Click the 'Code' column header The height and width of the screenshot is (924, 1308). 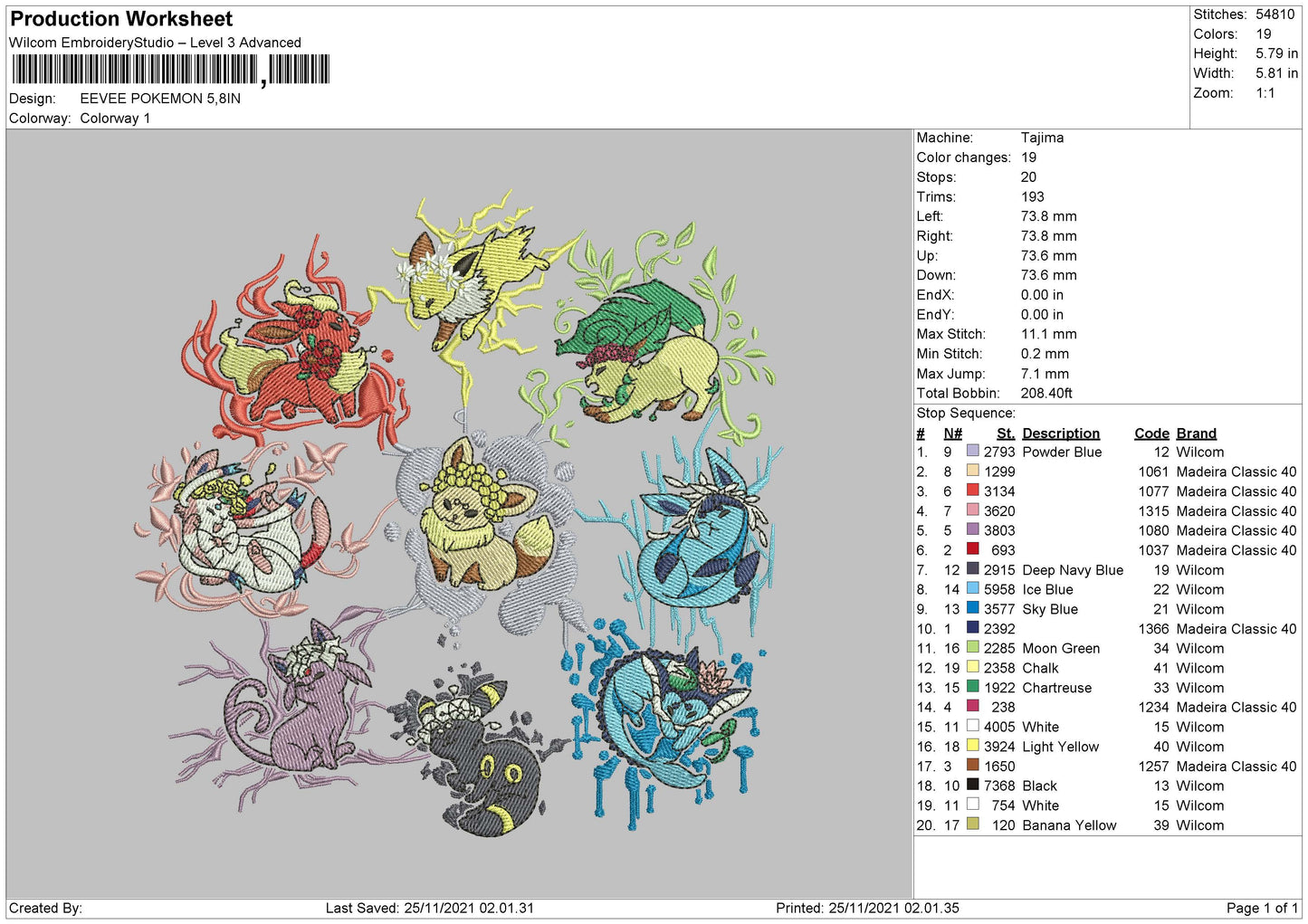pyautogui.click(x=1152, y=433)
